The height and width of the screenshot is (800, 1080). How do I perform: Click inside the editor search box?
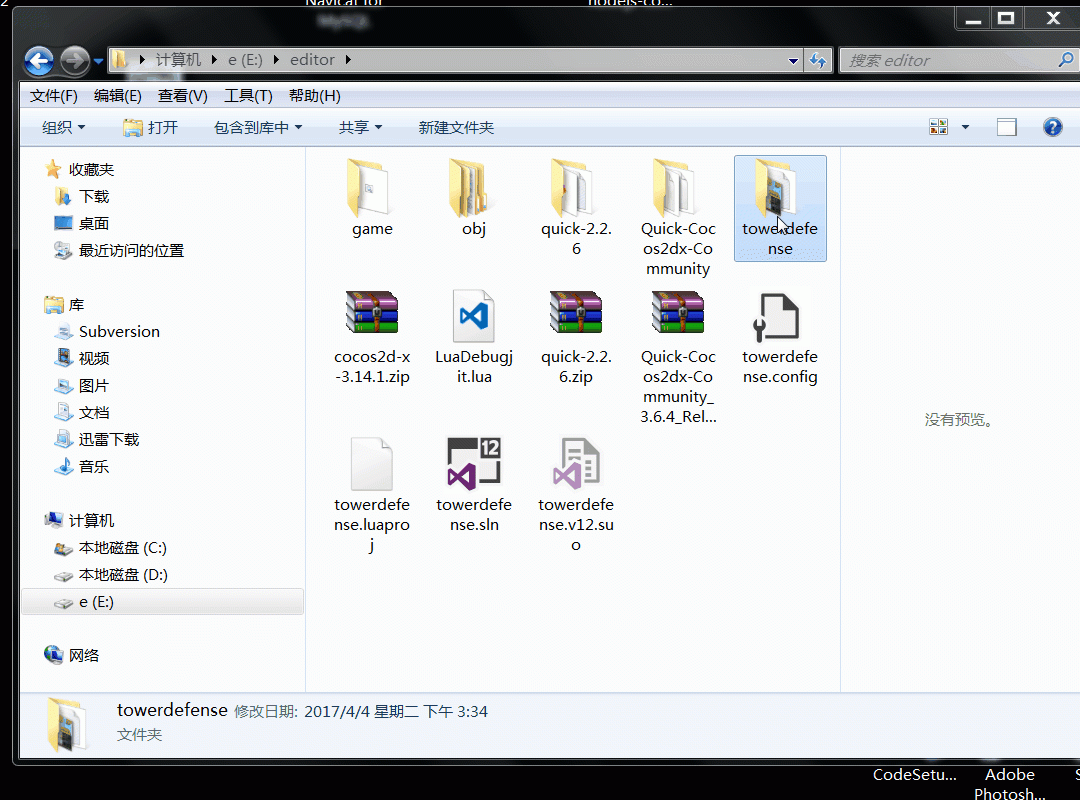click(x=950, y=60)
